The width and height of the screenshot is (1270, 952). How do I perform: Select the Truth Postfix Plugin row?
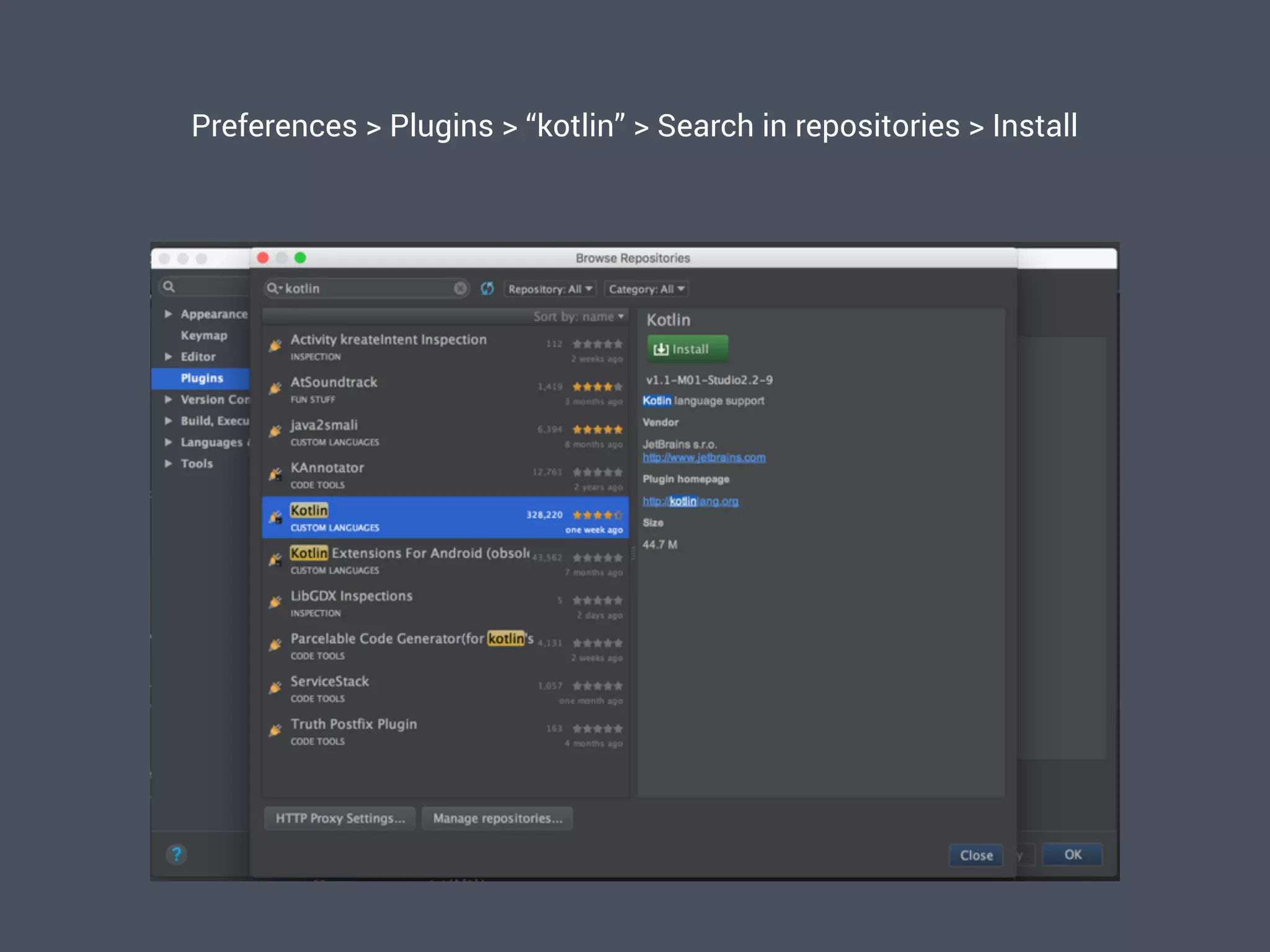(445, 731)
